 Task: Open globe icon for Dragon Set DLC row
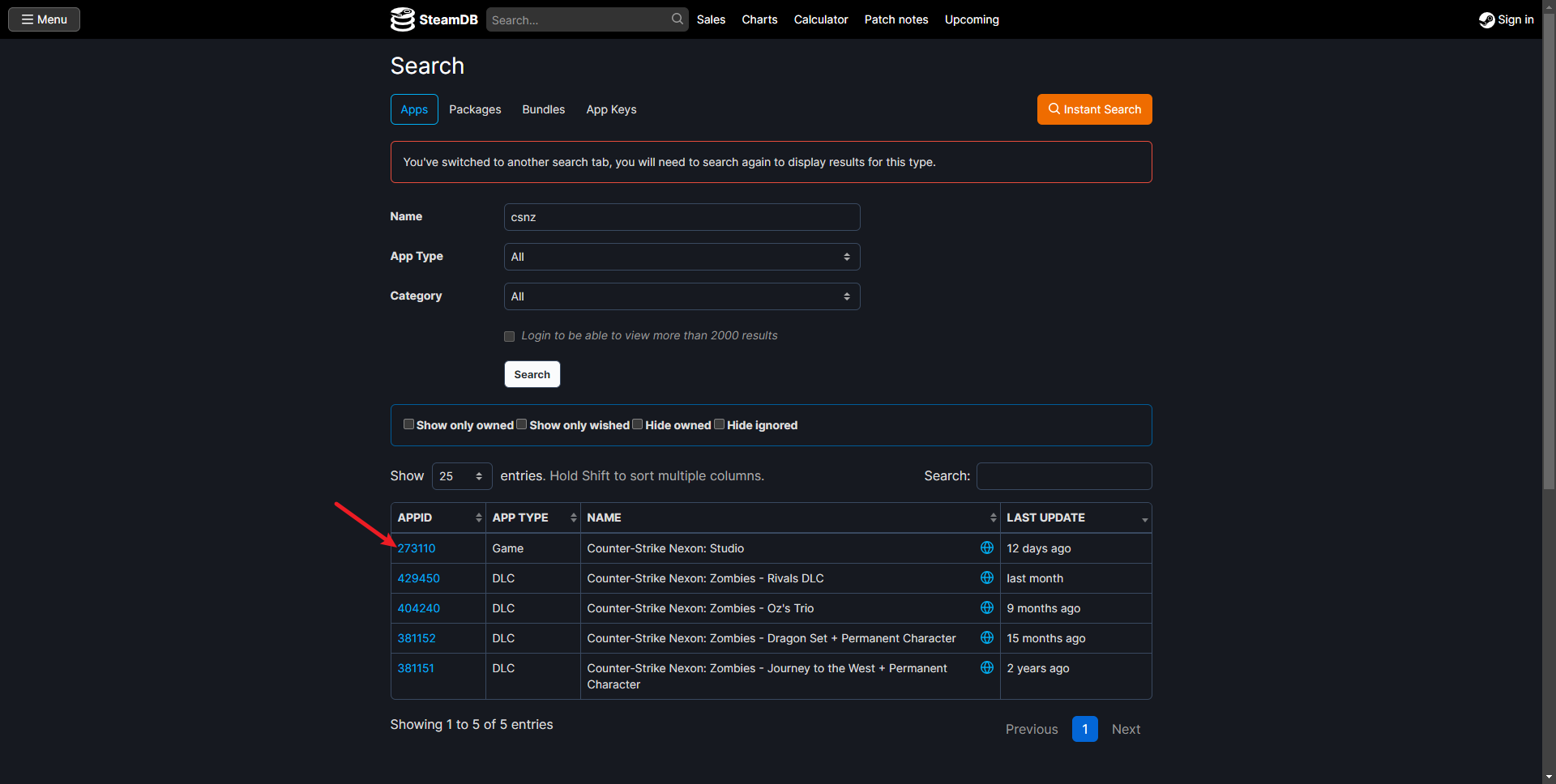986,638
